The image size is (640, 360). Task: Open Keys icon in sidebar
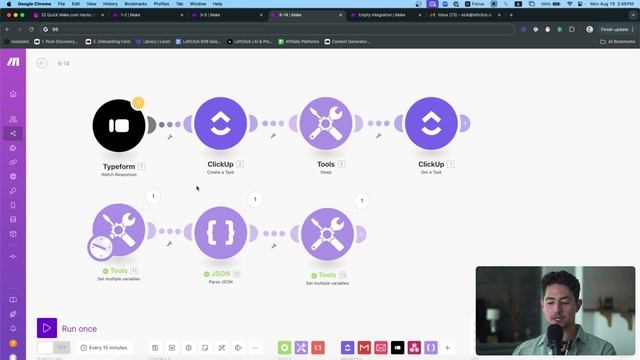point(13,191)
